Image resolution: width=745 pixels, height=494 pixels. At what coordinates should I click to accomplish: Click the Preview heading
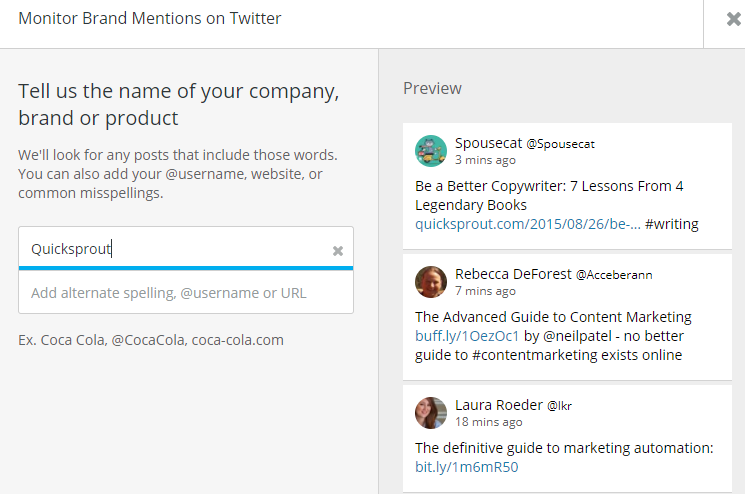click(x=432, y=88)
